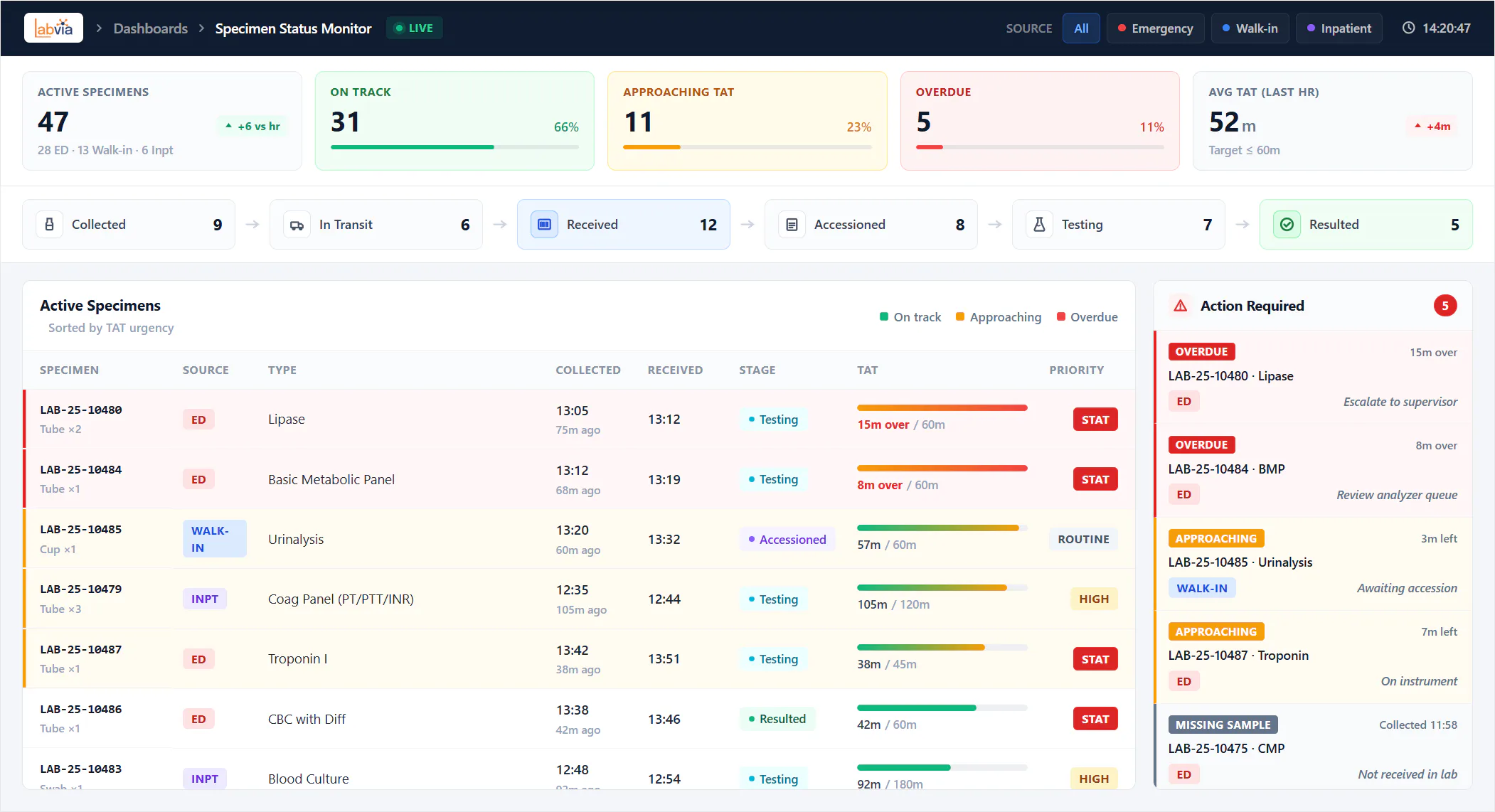Click specimen ID LAB-25-10484
1495x812 pixels.
[x=81, y=470]
